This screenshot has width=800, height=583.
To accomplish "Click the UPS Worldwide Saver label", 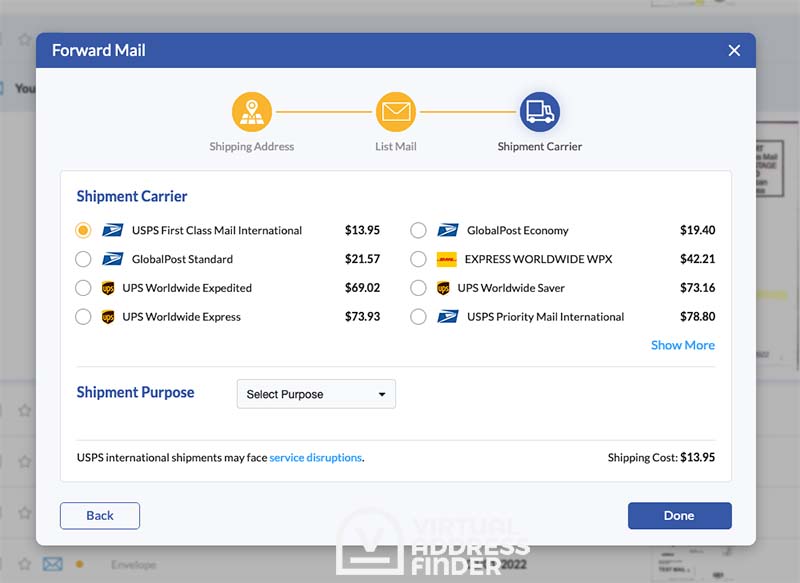I will pyautogui.click(x=511, y=288).
